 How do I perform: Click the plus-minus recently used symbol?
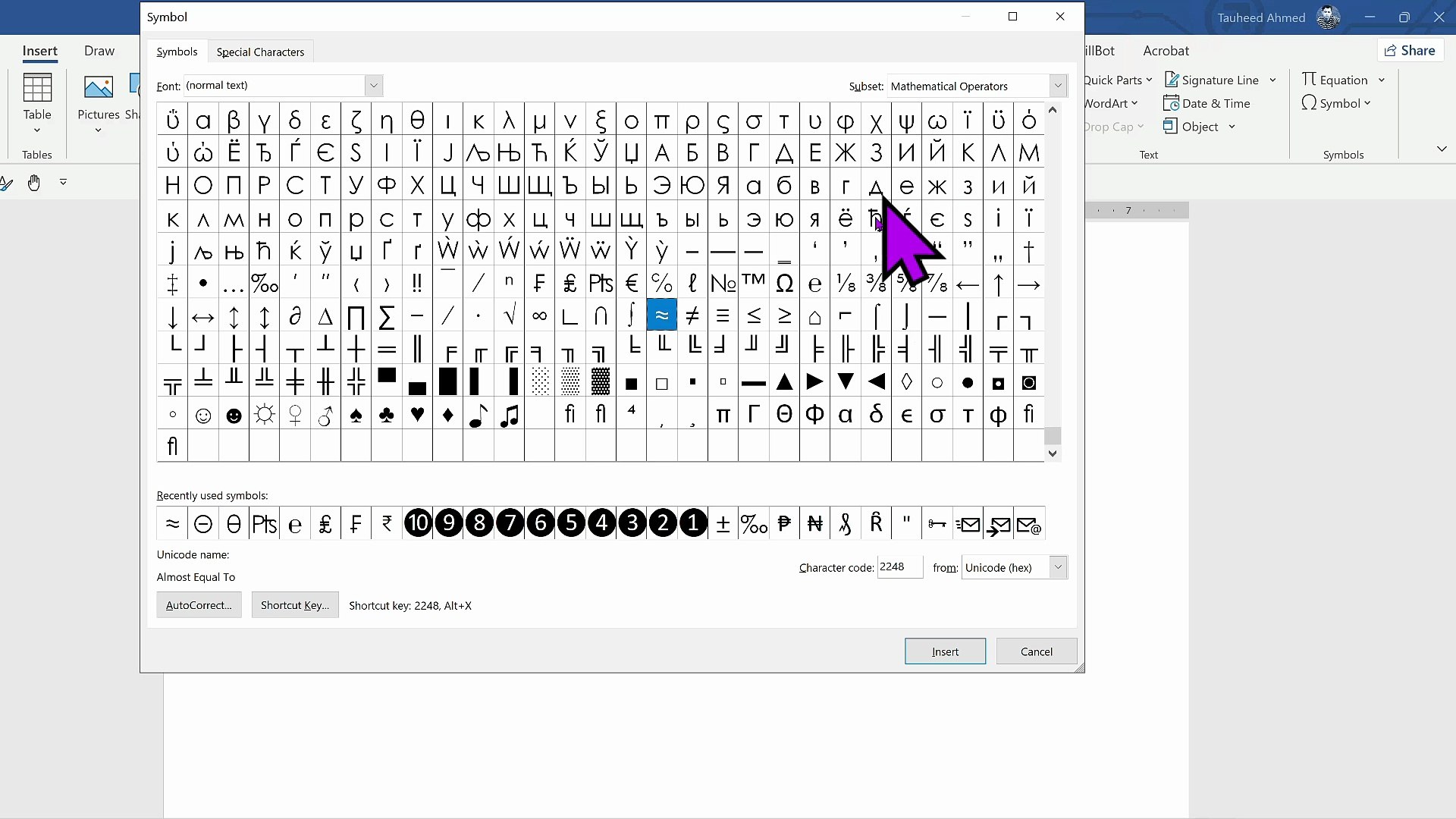coord(723,523)
